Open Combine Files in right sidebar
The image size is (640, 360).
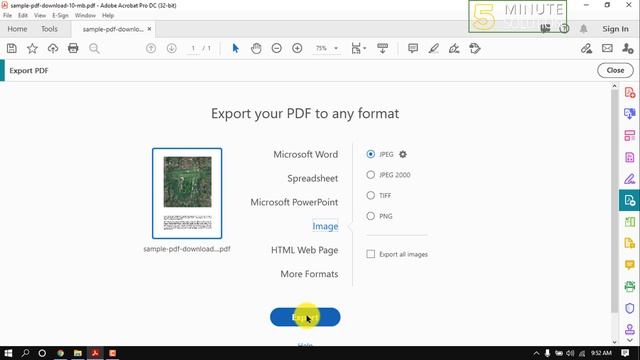(x=629, y=114)
